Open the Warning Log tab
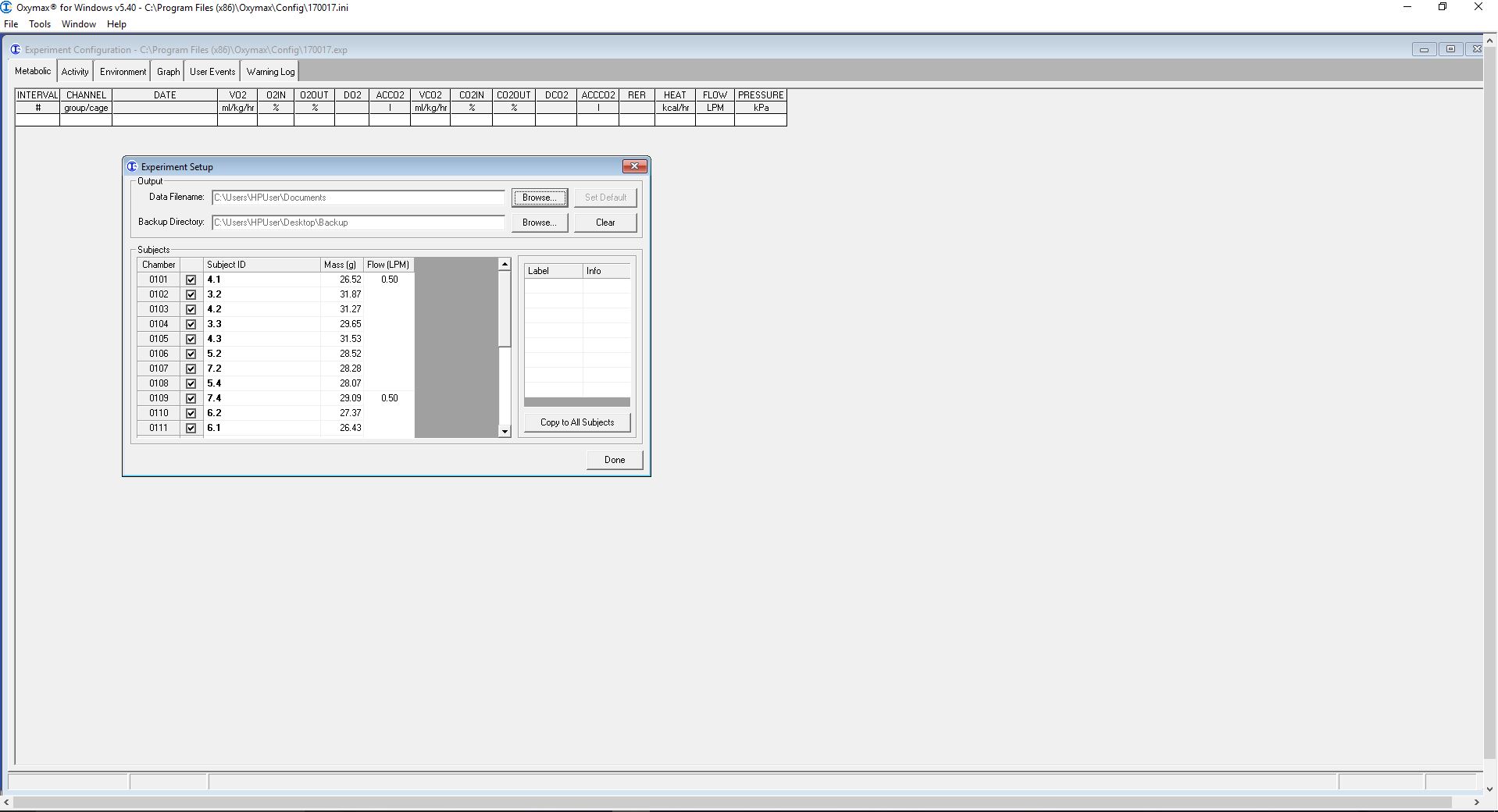 (270, 72)
